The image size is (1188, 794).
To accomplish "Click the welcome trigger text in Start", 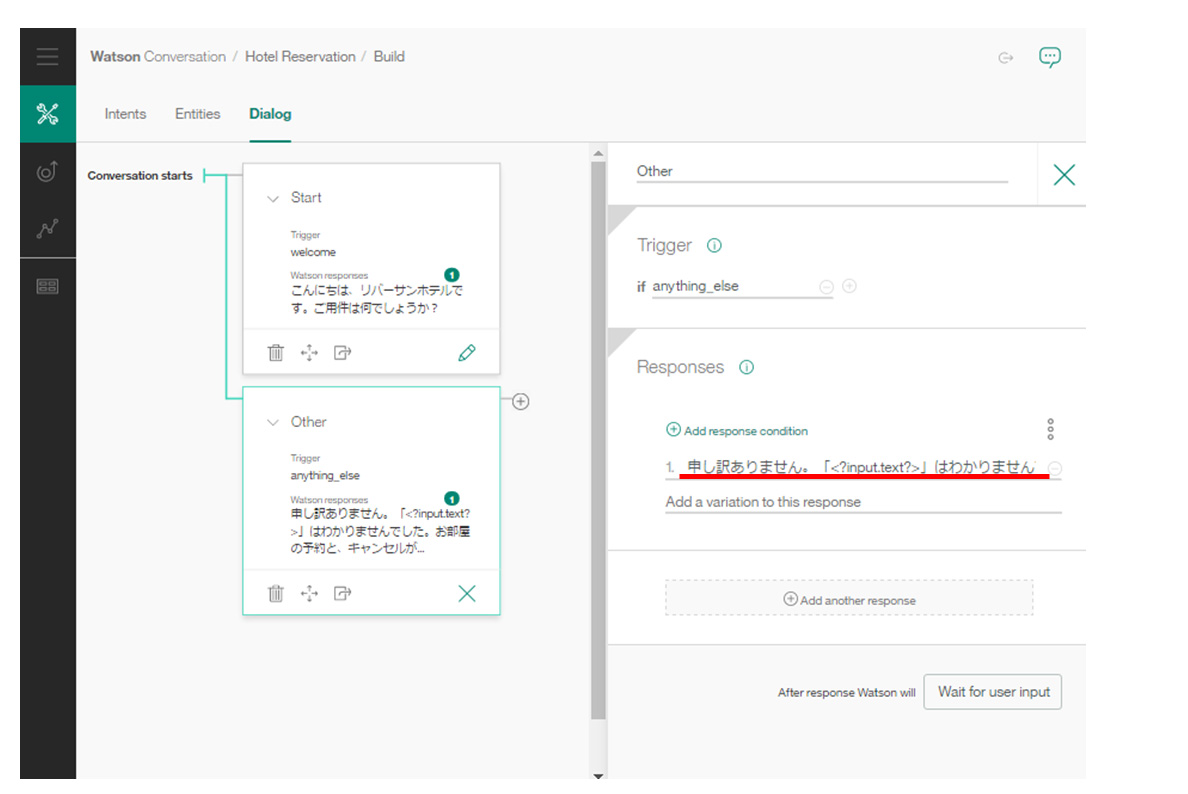I will point(313,252).
